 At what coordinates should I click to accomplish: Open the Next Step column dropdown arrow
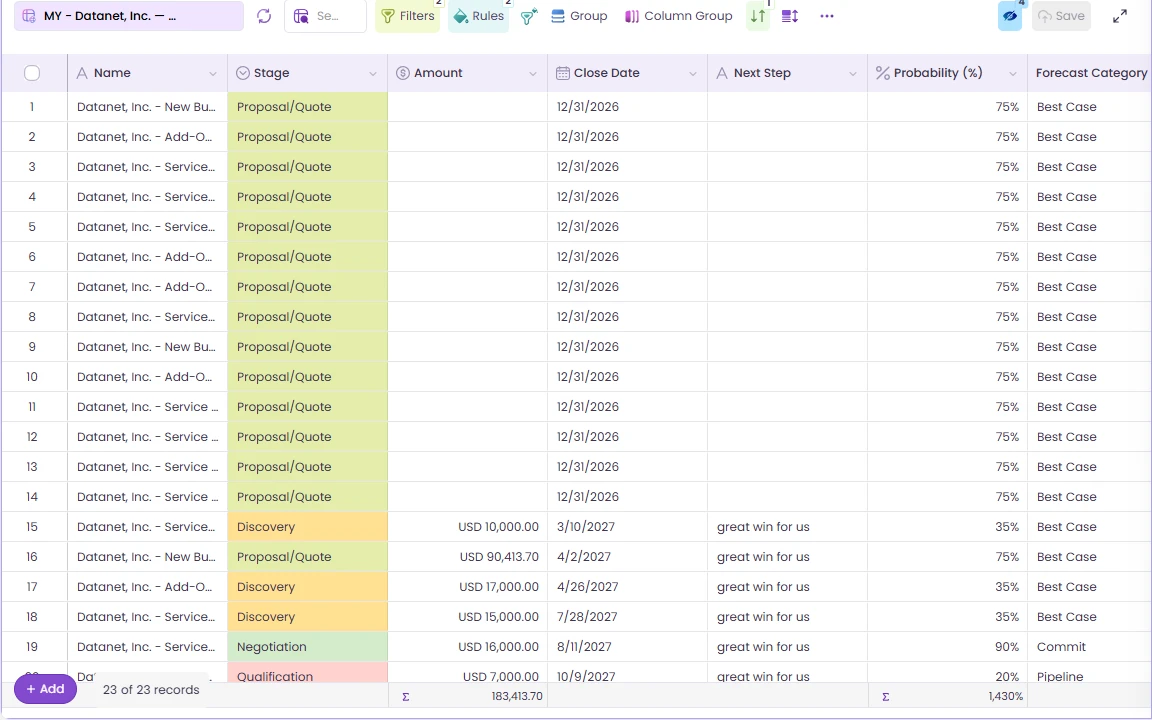[853, 73]
